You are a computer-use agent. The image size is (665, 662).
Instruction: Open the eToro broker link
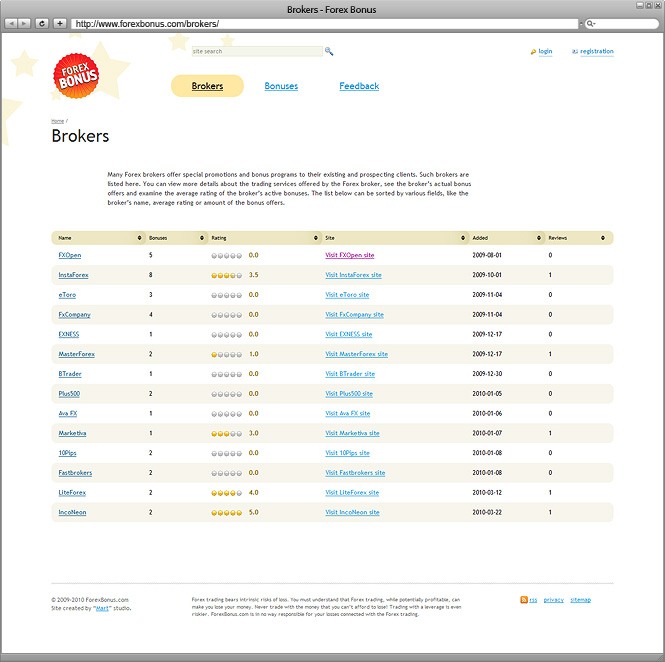67,295
